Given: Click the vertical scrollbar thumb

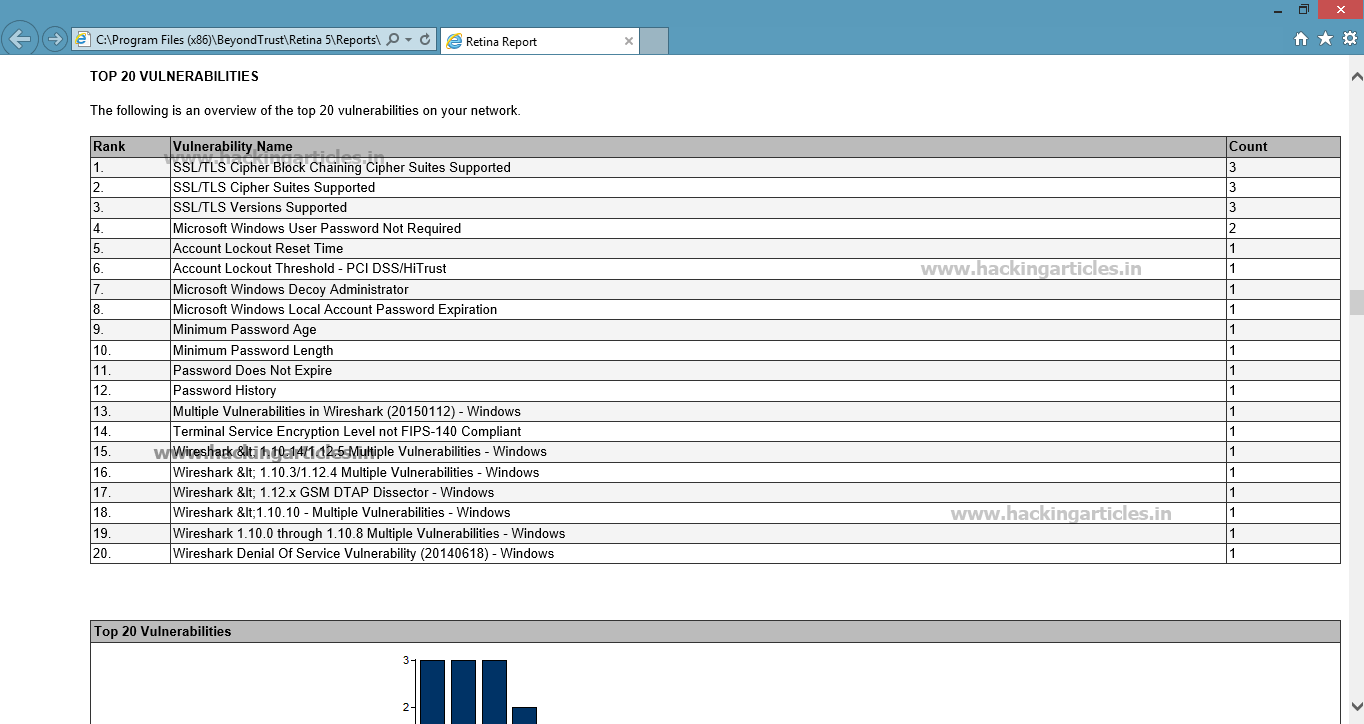Looking at the screenshot, I should (1356, 303).
